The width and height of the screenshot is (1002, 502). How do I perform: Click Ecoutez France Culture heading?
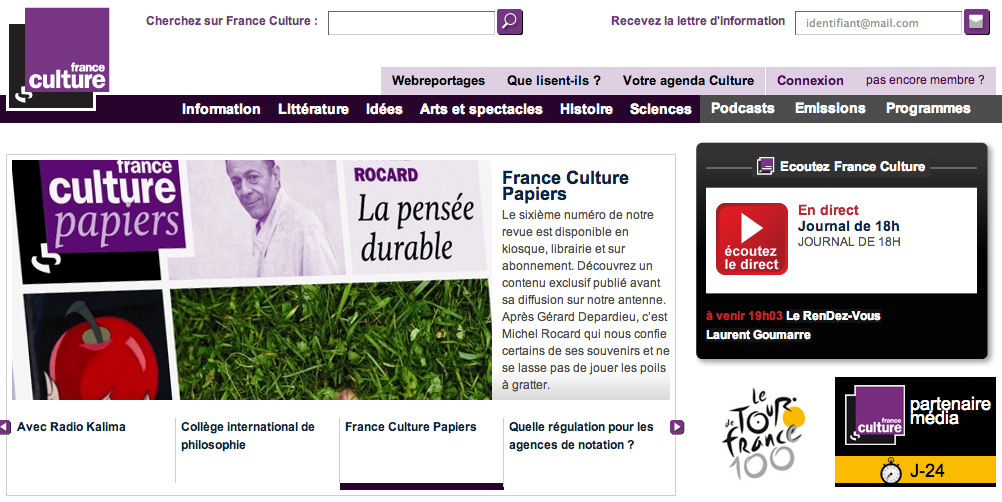click(852, 167)
